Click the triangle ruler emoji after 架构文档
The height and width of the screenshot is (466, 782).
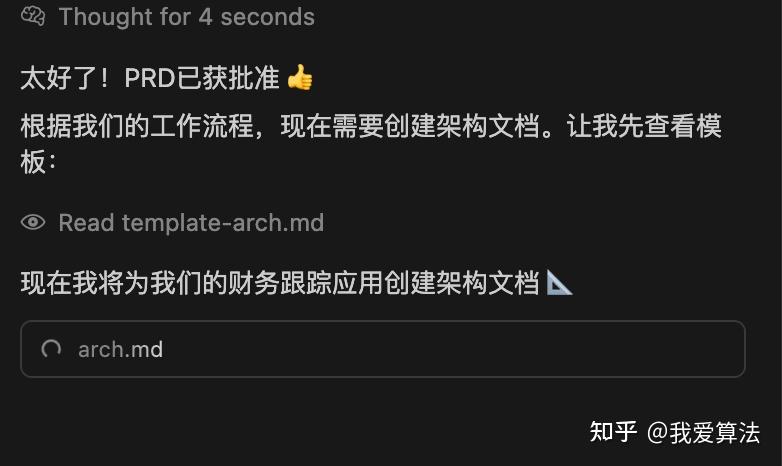click(559, 282)
